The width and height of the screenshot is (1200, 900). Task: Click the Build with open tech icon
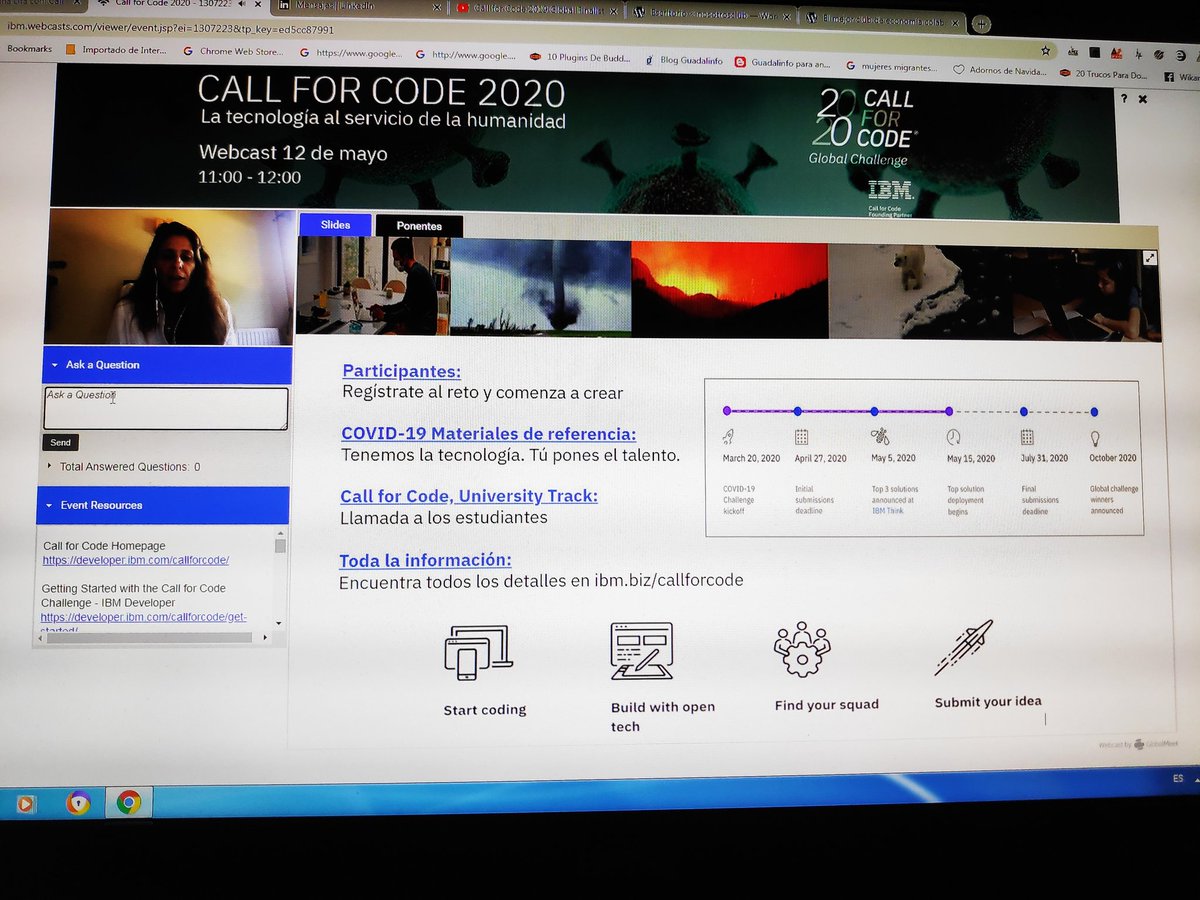[641, 650]
